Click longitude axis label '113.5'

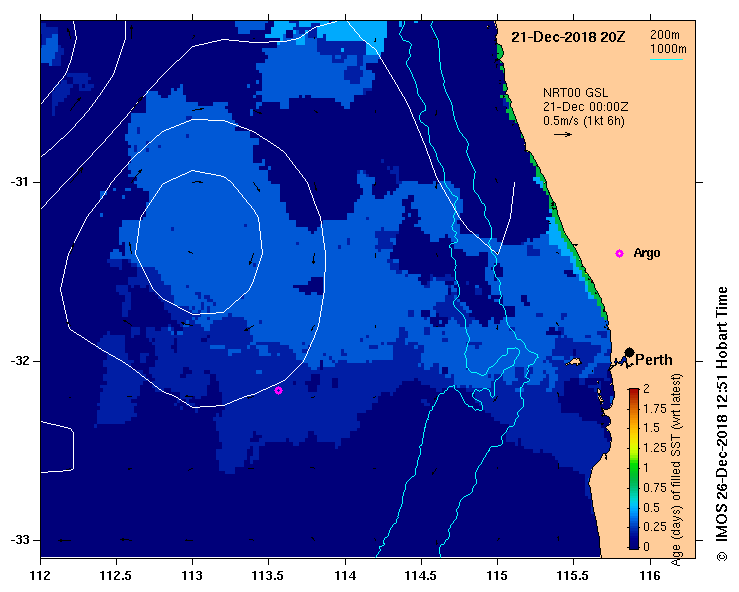269,576
